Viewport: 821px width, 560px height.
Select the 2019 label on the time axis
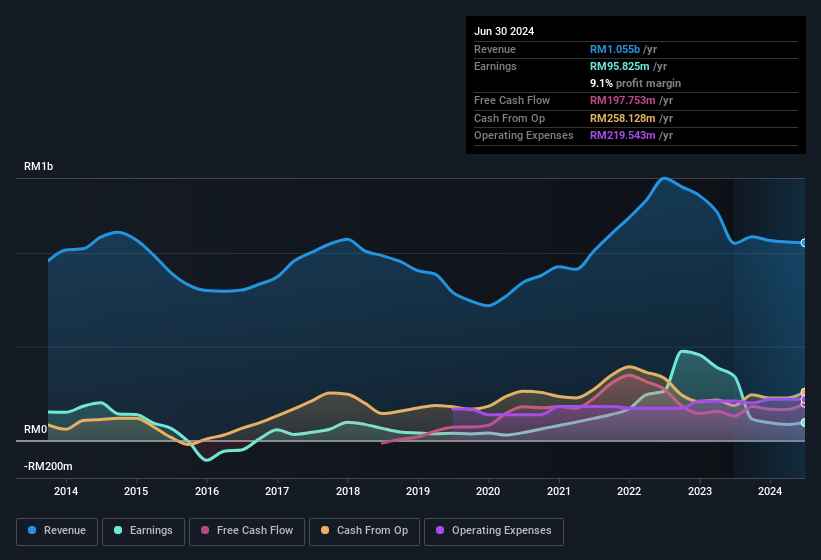click(x=418, y=491)
